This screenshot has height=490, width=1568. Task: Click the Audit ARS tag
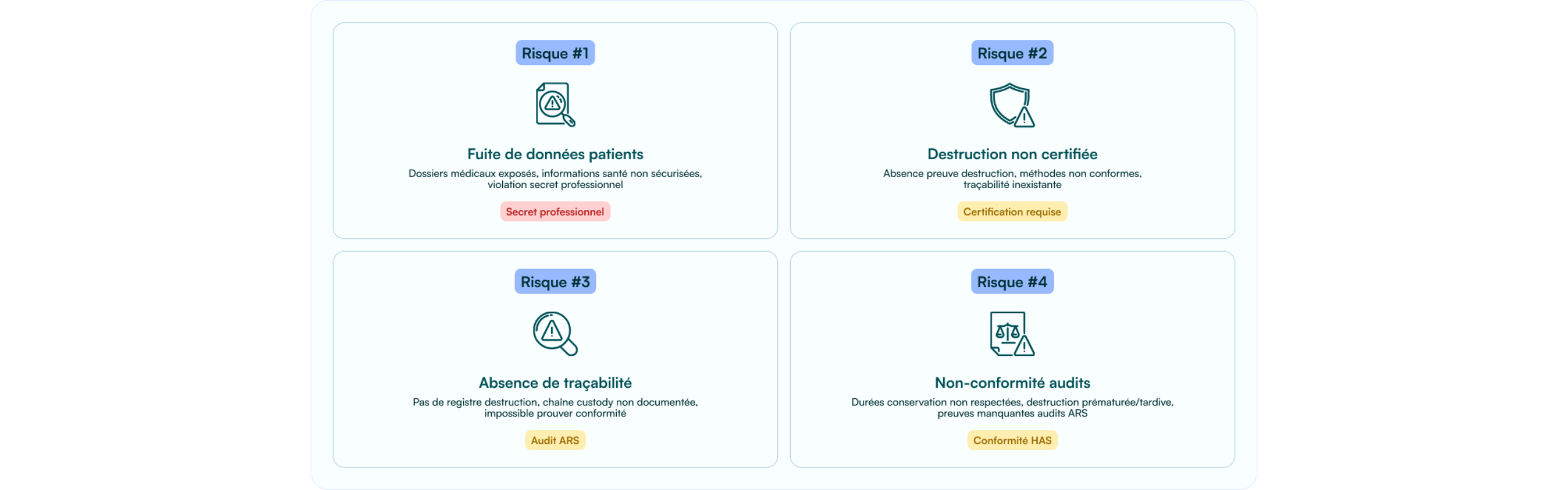(x=555, y=440)
